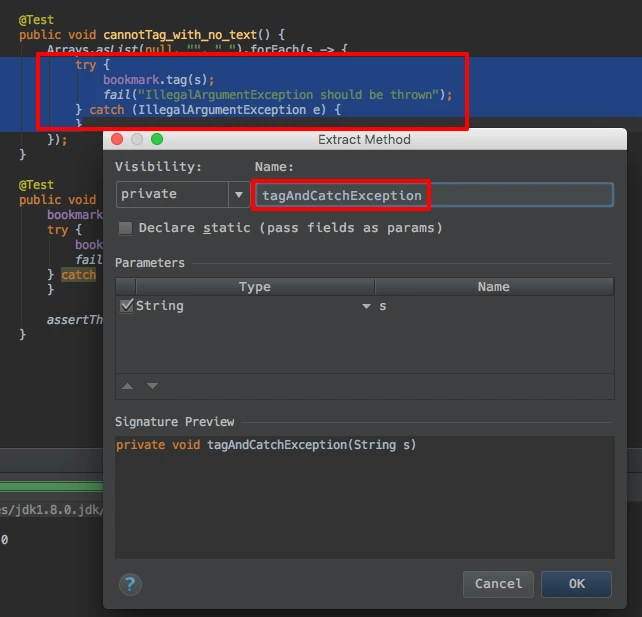Viewport: 642px width, 617px height.
Task: Click the bookmark.tag(s) code line
Action: pos(158,79)
